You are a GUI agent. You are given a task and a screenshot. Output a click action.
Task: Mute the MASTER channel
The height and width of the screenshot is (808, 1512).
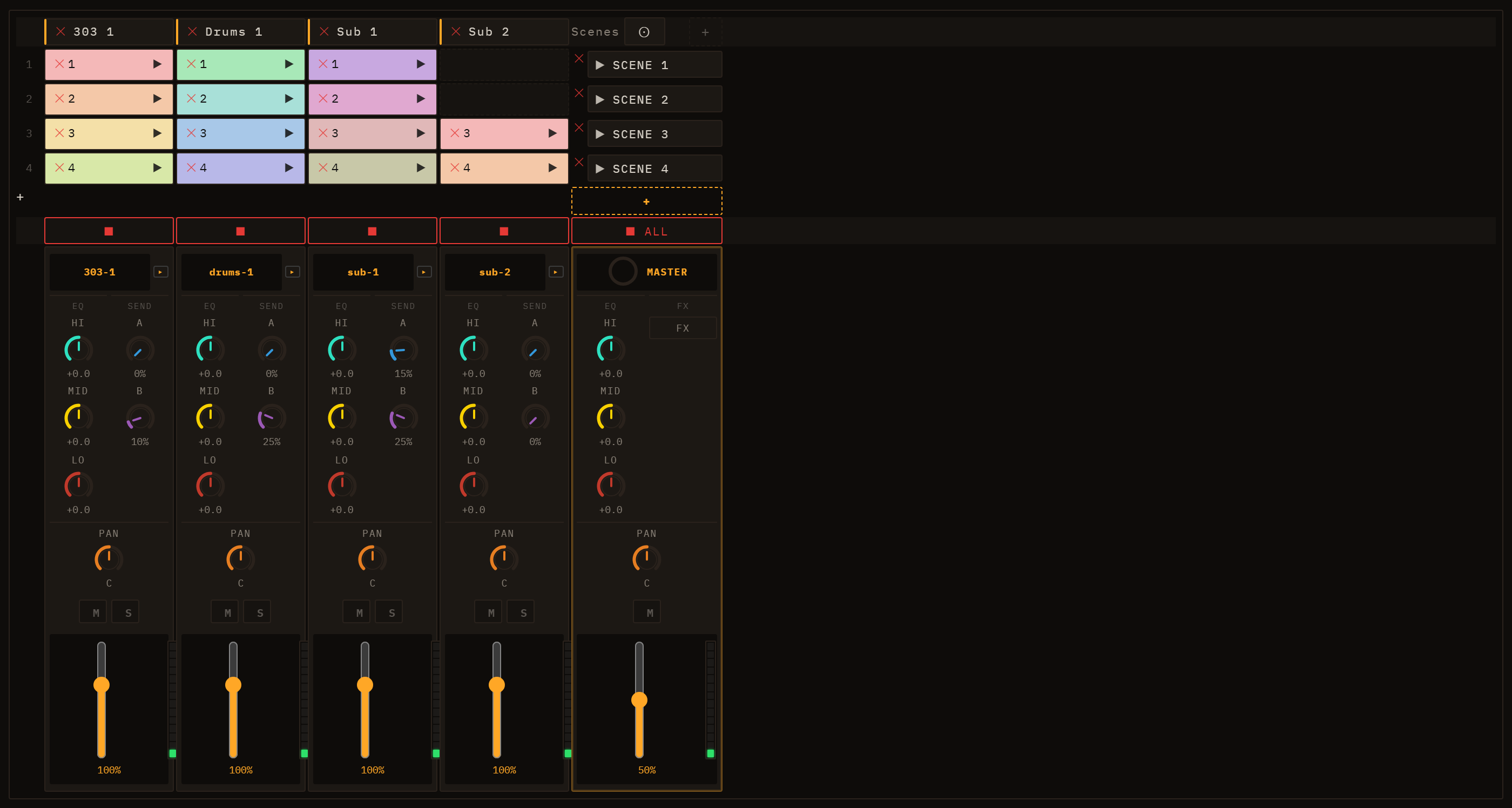647,612
